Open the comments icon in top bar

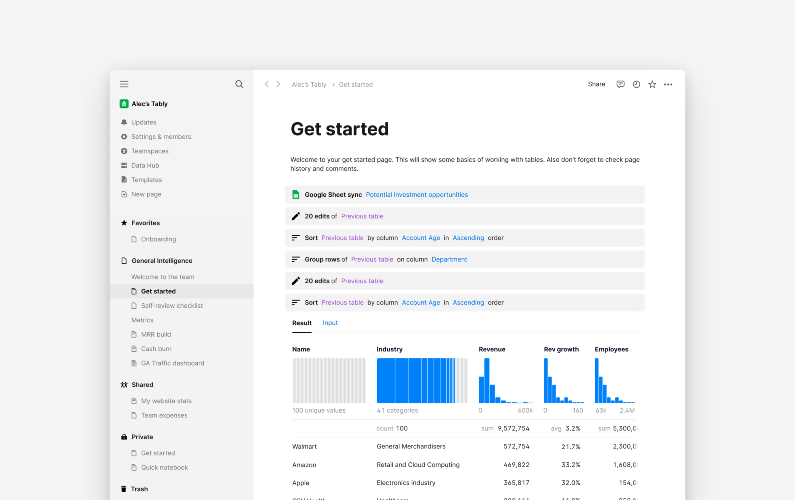[620, 84]
